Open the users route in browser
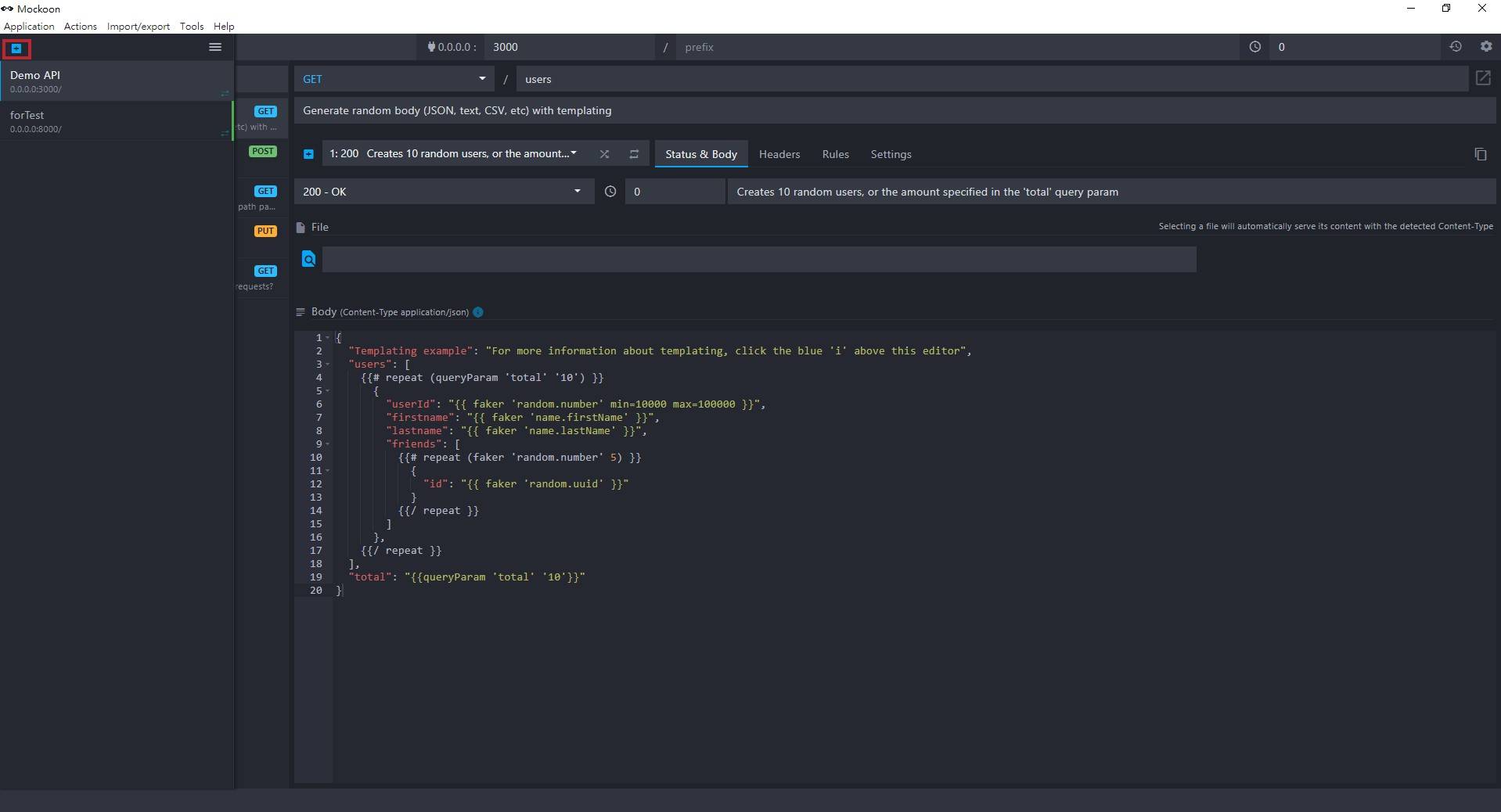1501x812 pixels. point(1483,78)
